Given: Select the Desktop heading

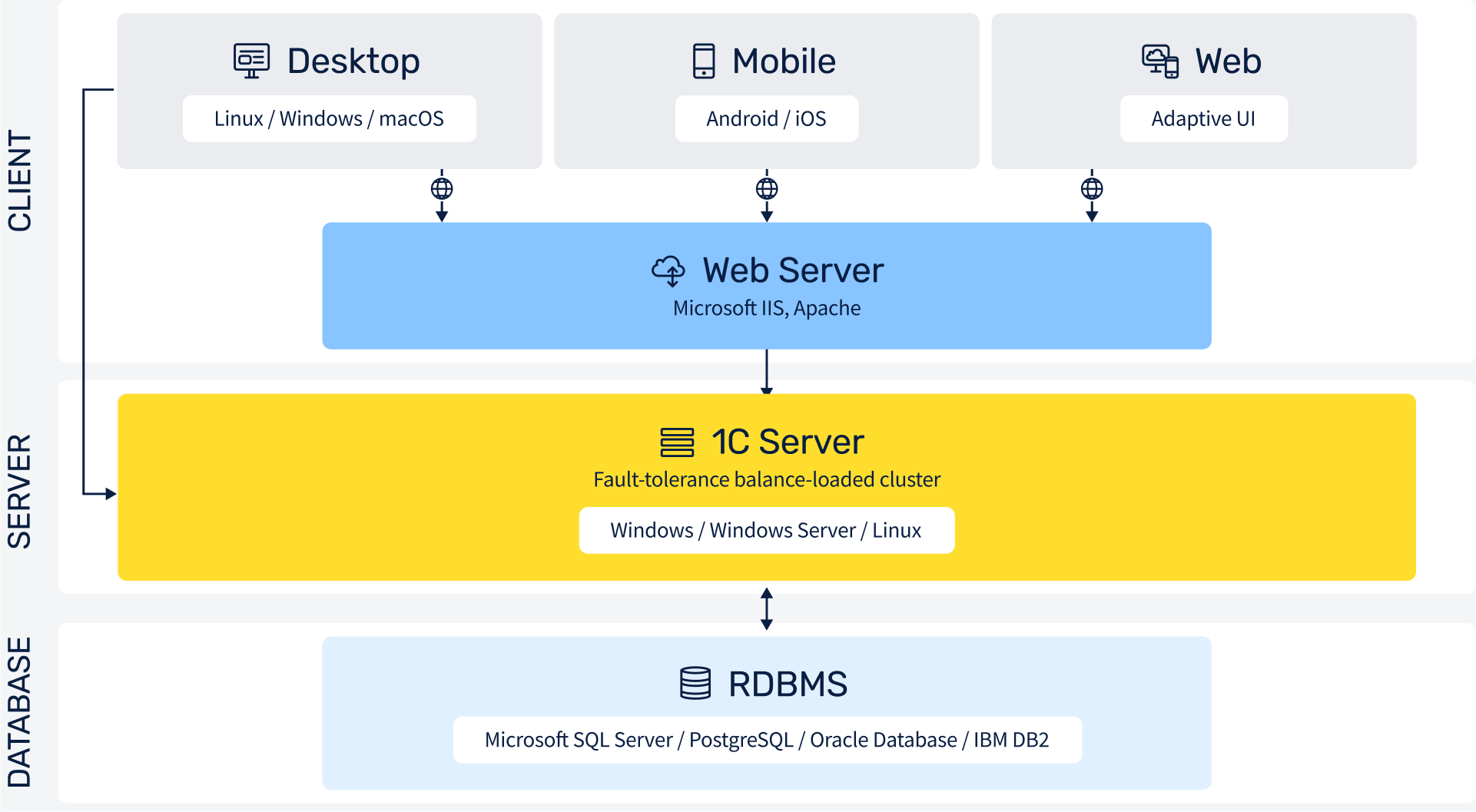Looking at the screenshot, I should pyautogui.click(x=353, y=61).
